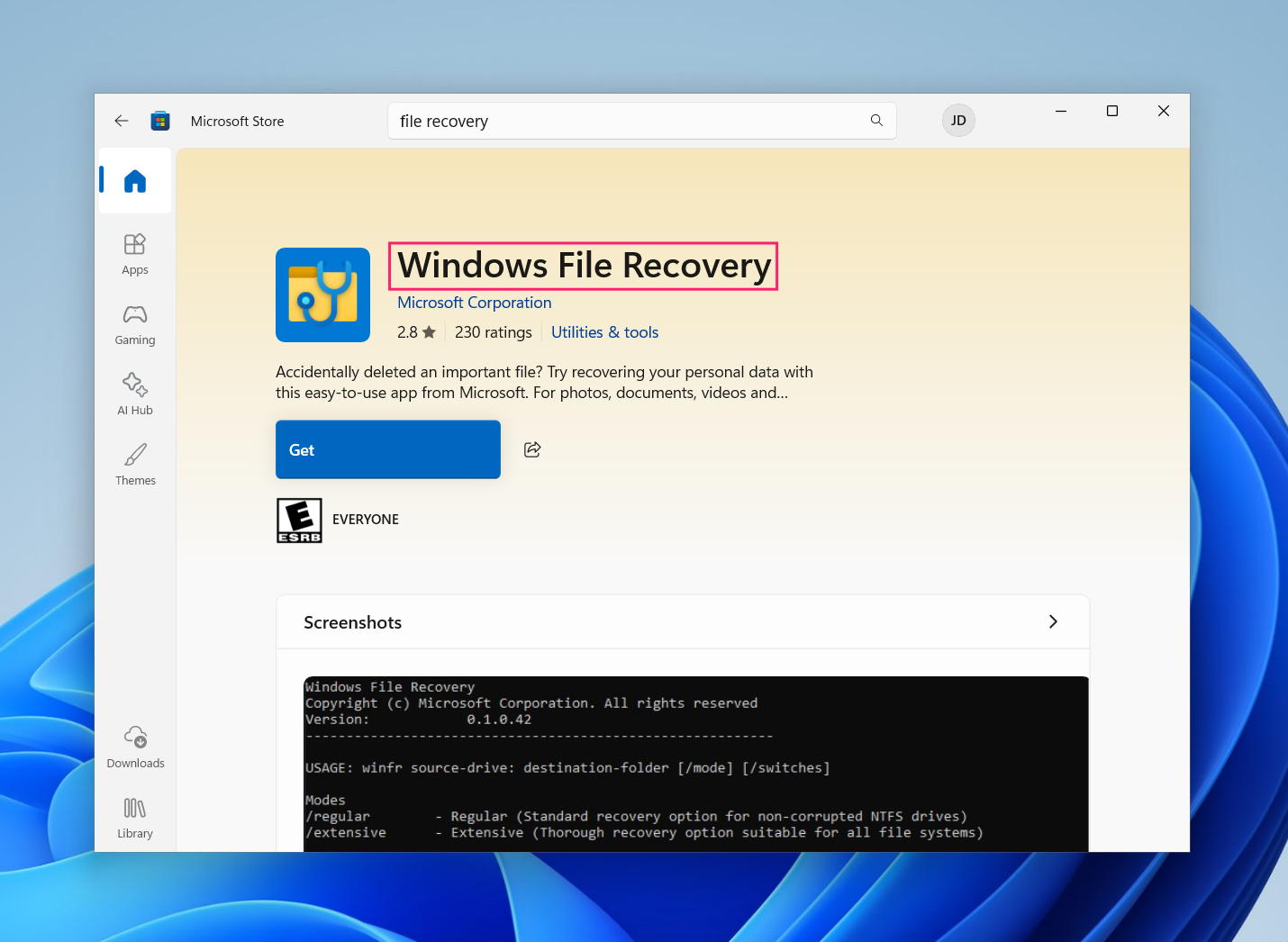Open Library in the sidebar

[135, 818]
